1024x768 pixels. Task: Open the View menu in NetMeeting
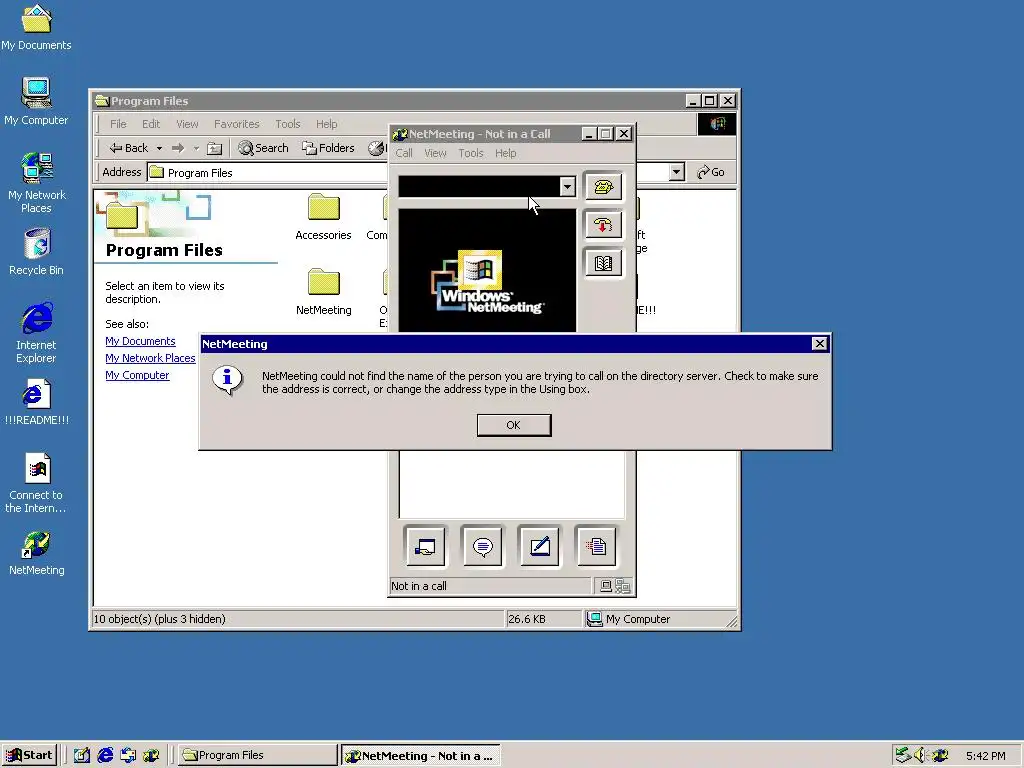click(435, 153)
